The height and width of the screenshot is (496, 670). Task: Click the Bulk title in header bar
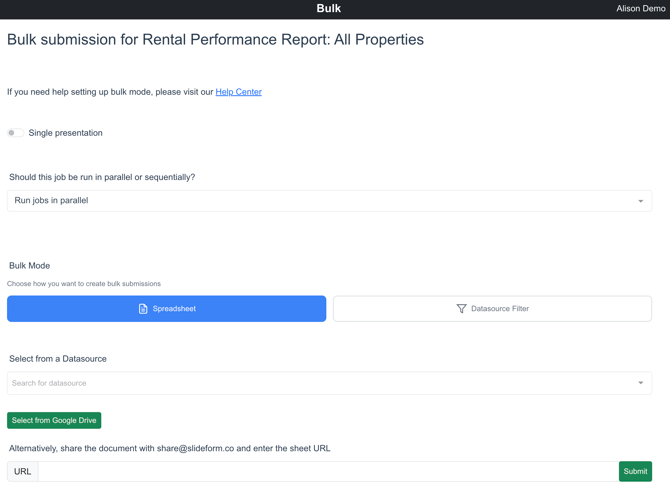328,9
